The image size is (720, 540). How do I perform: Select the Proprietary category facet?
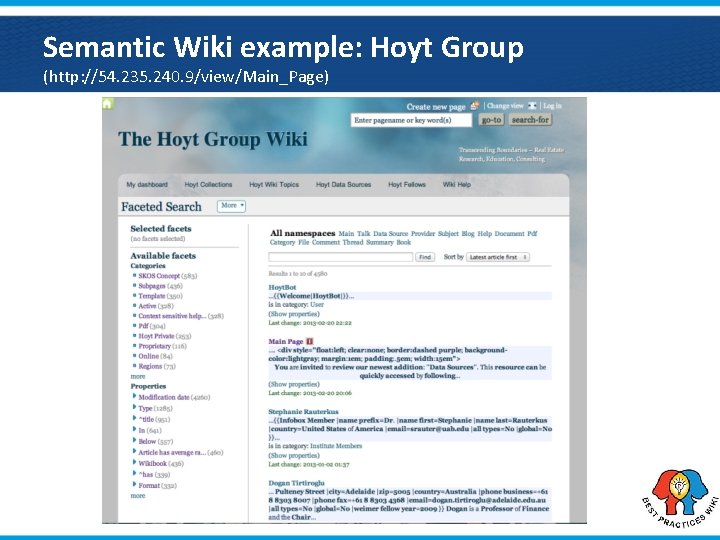tap(154, 346)
